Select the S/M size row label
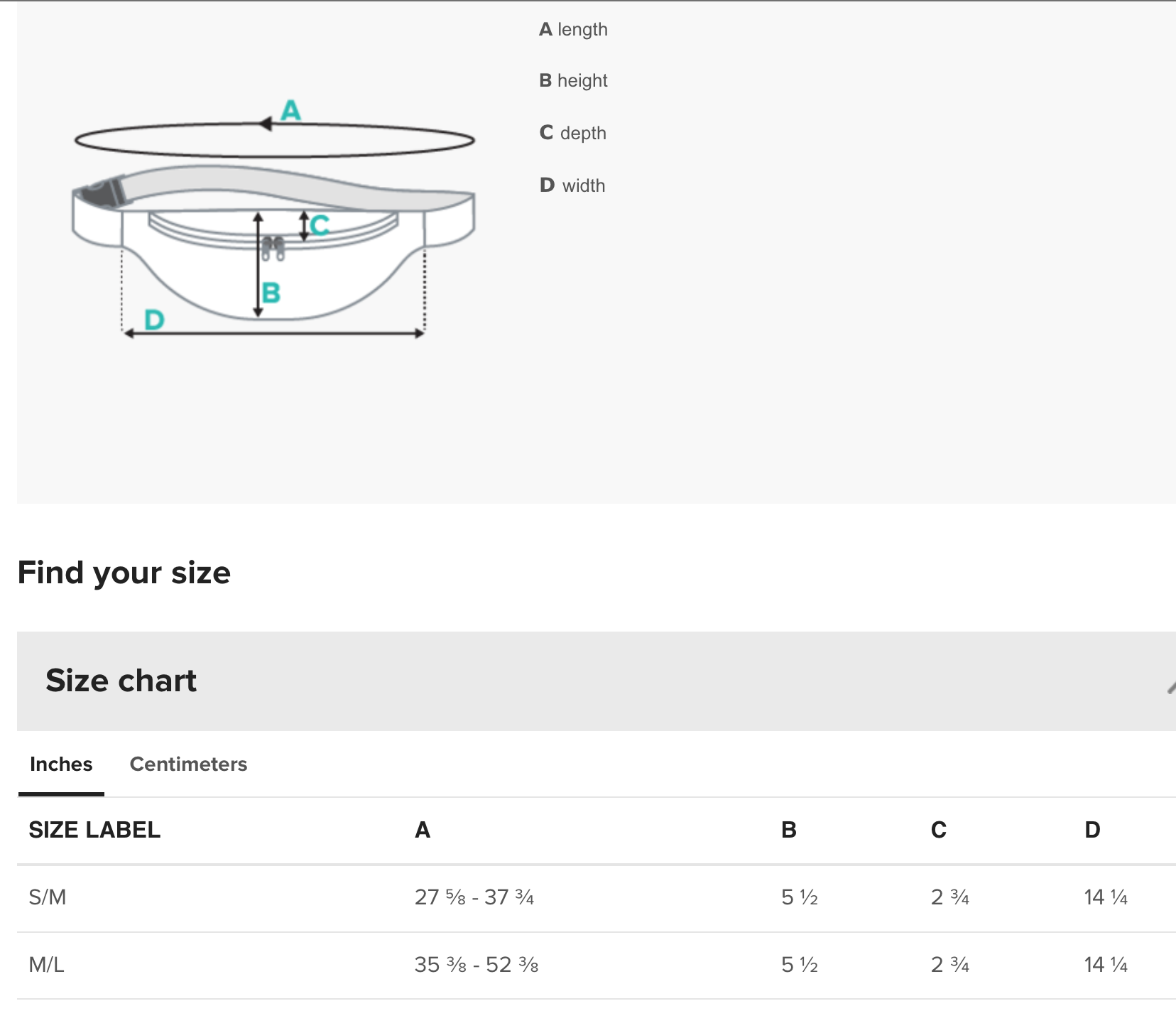This screenshot has width=1176, height=1033. pyautogui.click(x=48, y=897)
